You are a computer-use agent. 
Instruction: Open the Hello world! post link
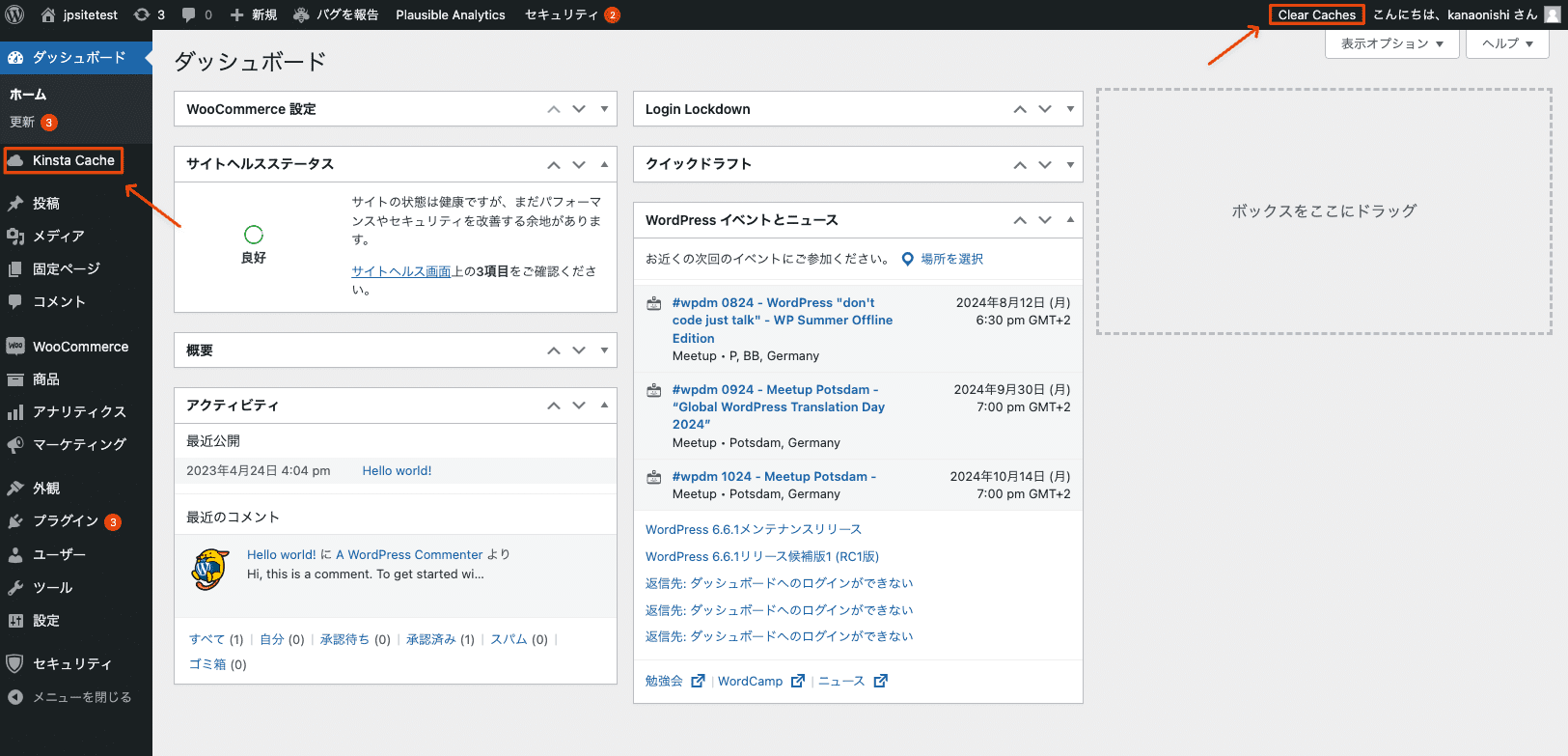point(397,470)
